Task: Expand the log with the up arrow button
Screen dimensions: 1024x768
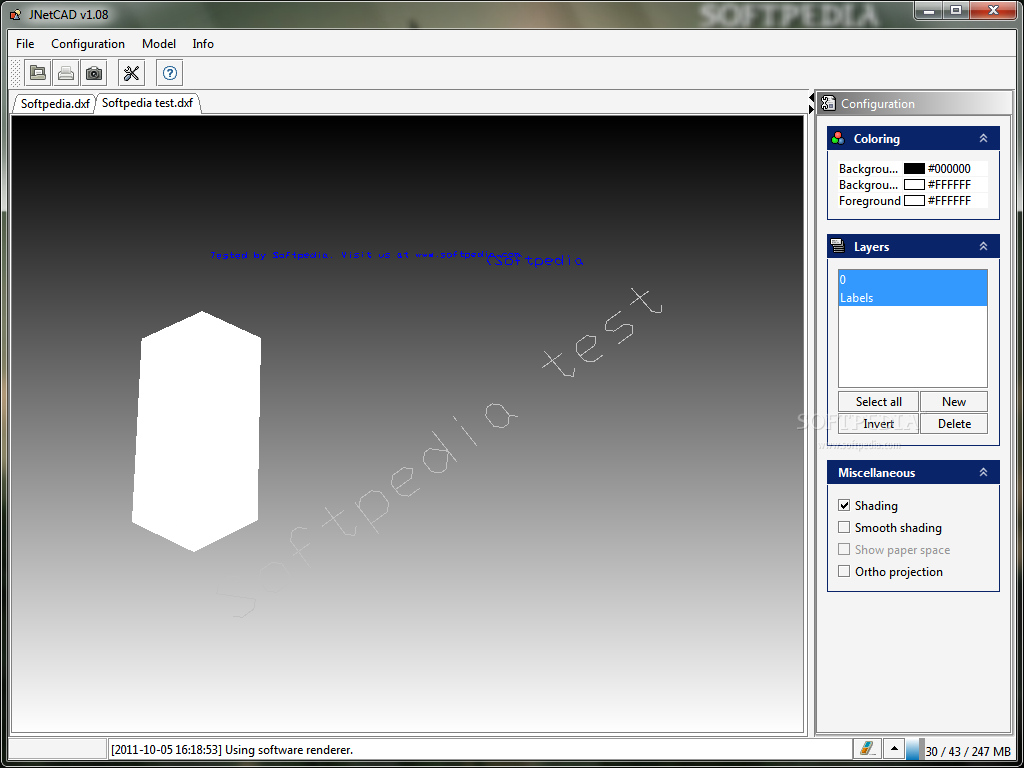Action: [894, 750]
